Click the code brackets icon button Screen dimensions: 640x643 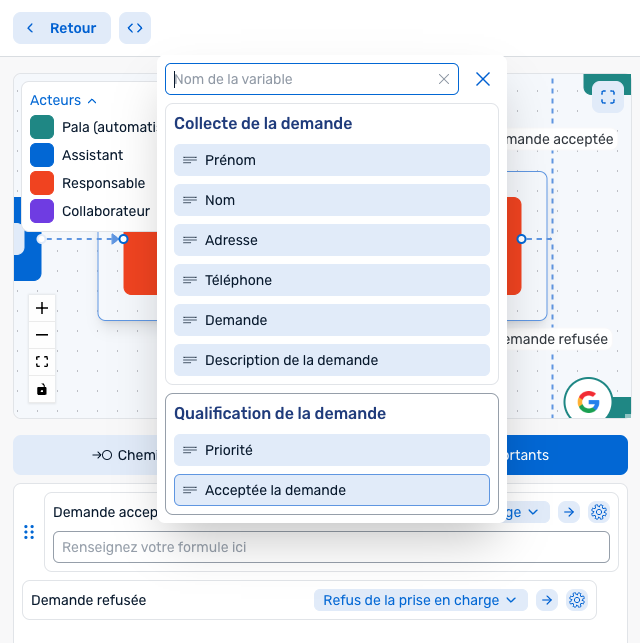coord(134,28)
